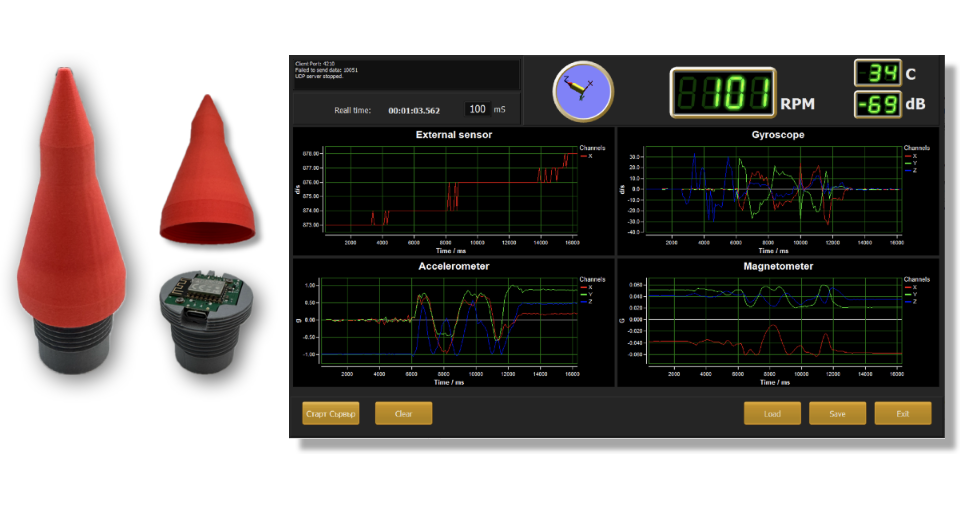Click the Magnetometer plot area
This screenshot has height=518, width=971.
tap(775, 322)
